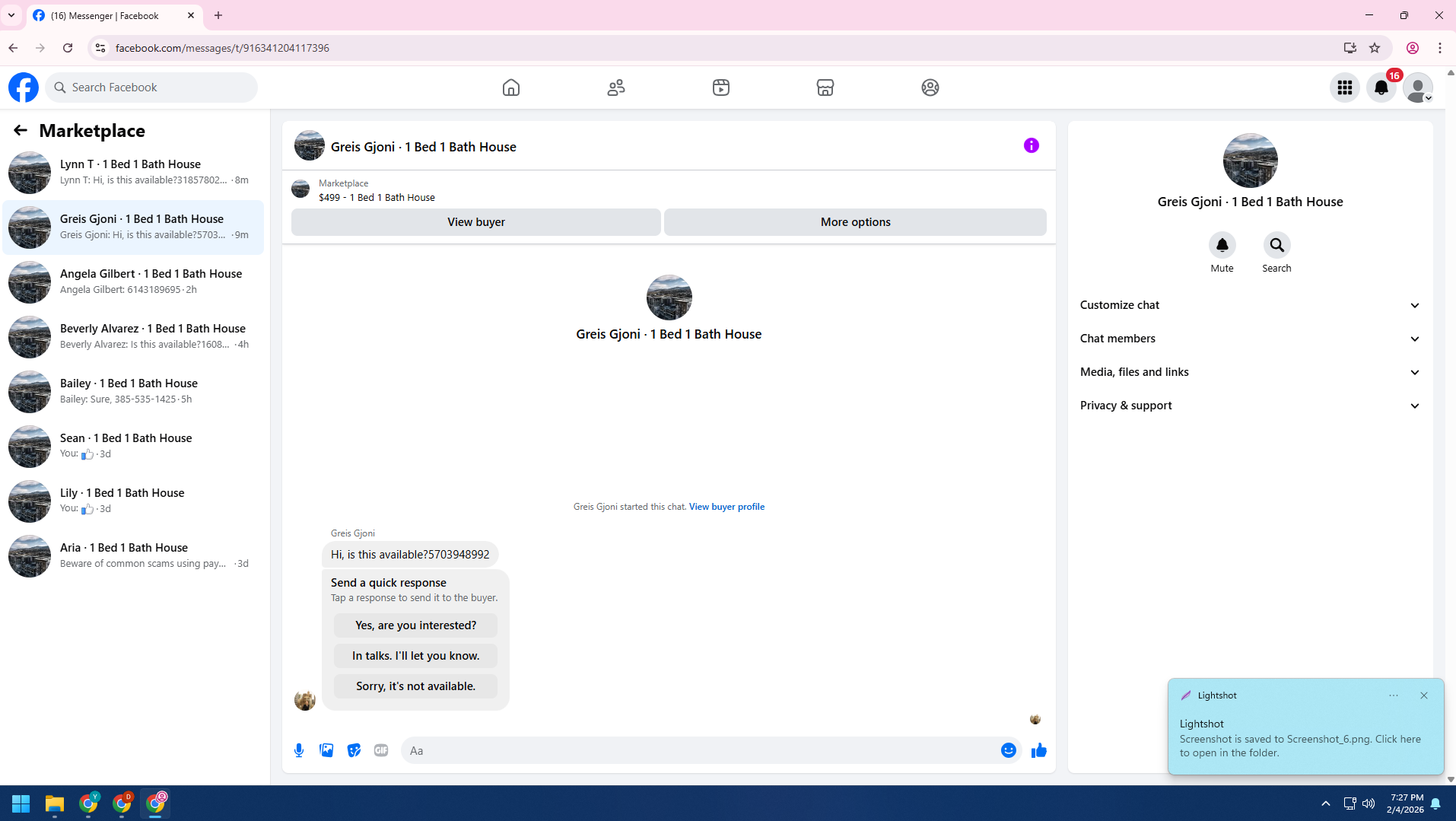Open the Marketplace store icon in top navigation
The image size is (1456, 821).
825,88
